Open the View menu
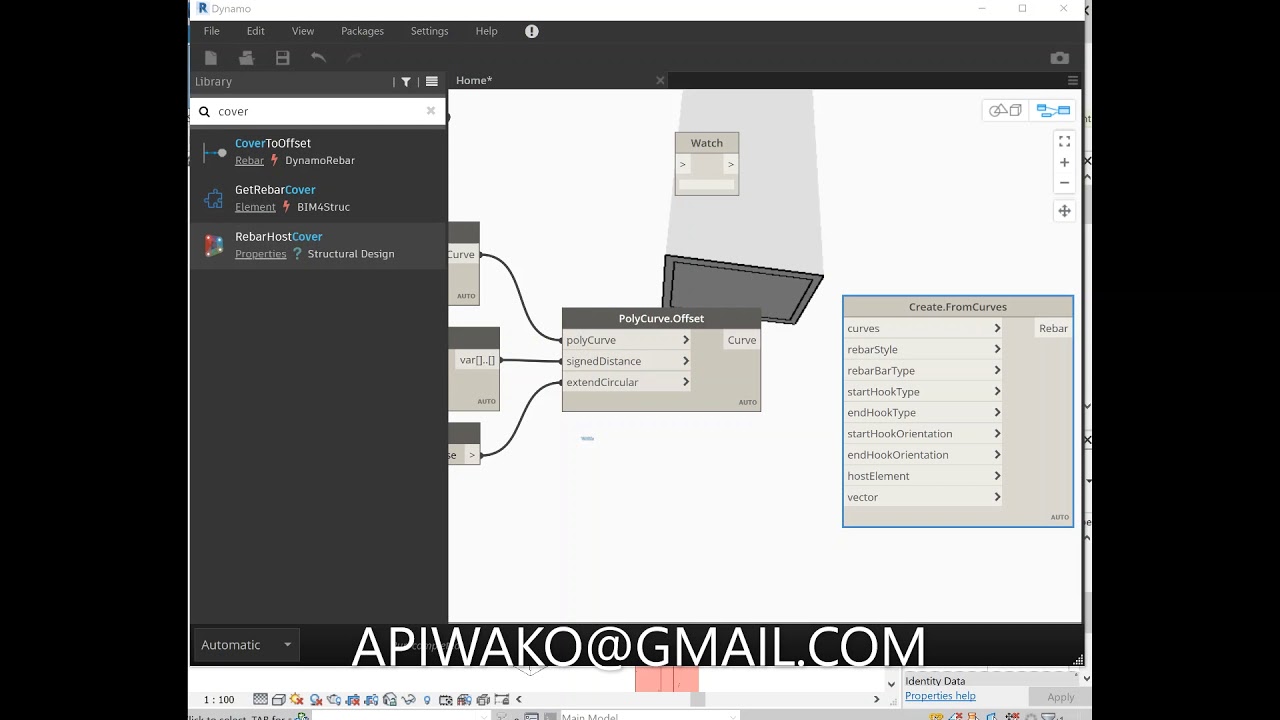This screenshot has height=720, width=1280. (303, 31)
